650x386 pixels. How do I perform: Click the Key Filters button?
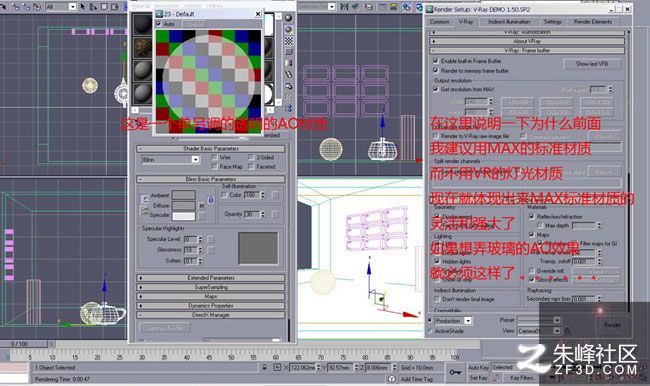click(522, 378)
